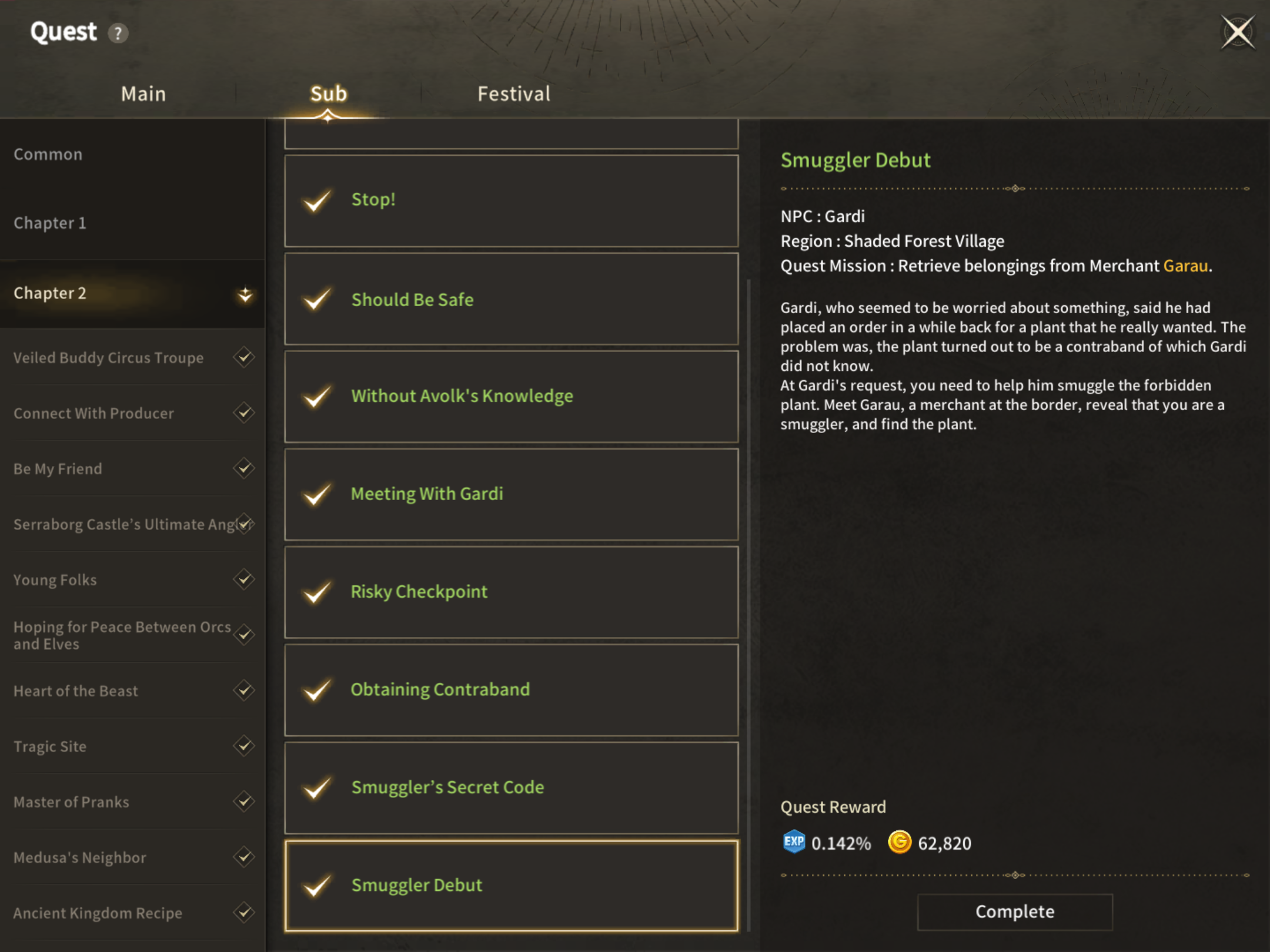Click the gold coin reward icon
This screenshot has width=1270, height=952.
pyautogui.click(x=899, y=842)
